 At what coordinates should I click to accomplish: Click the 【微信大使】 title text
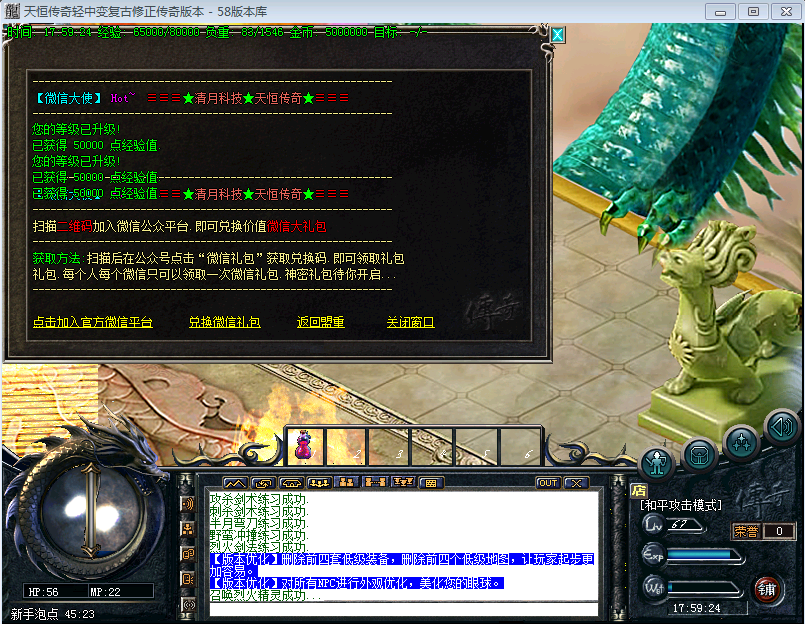click(x=69, y=98)
